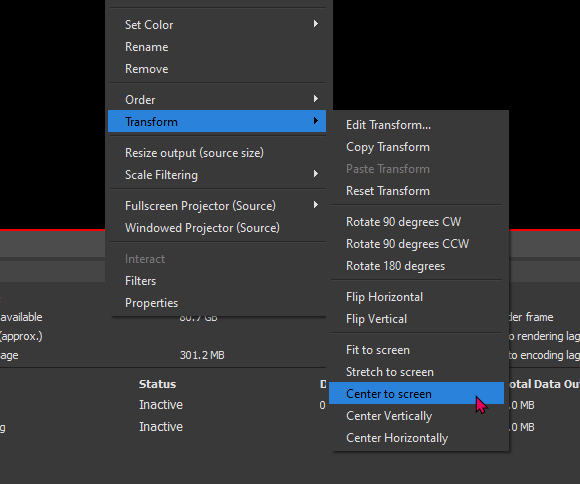Choose Copy Transform
Screen dimensions: 580x484
point(417,147)
